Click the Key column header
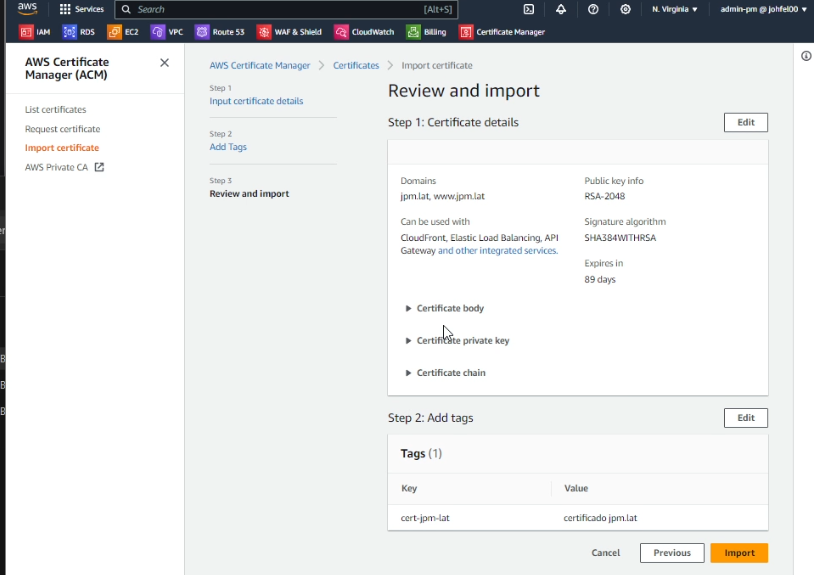The height and width of the screenshot is (575, 814). point(409,488)
